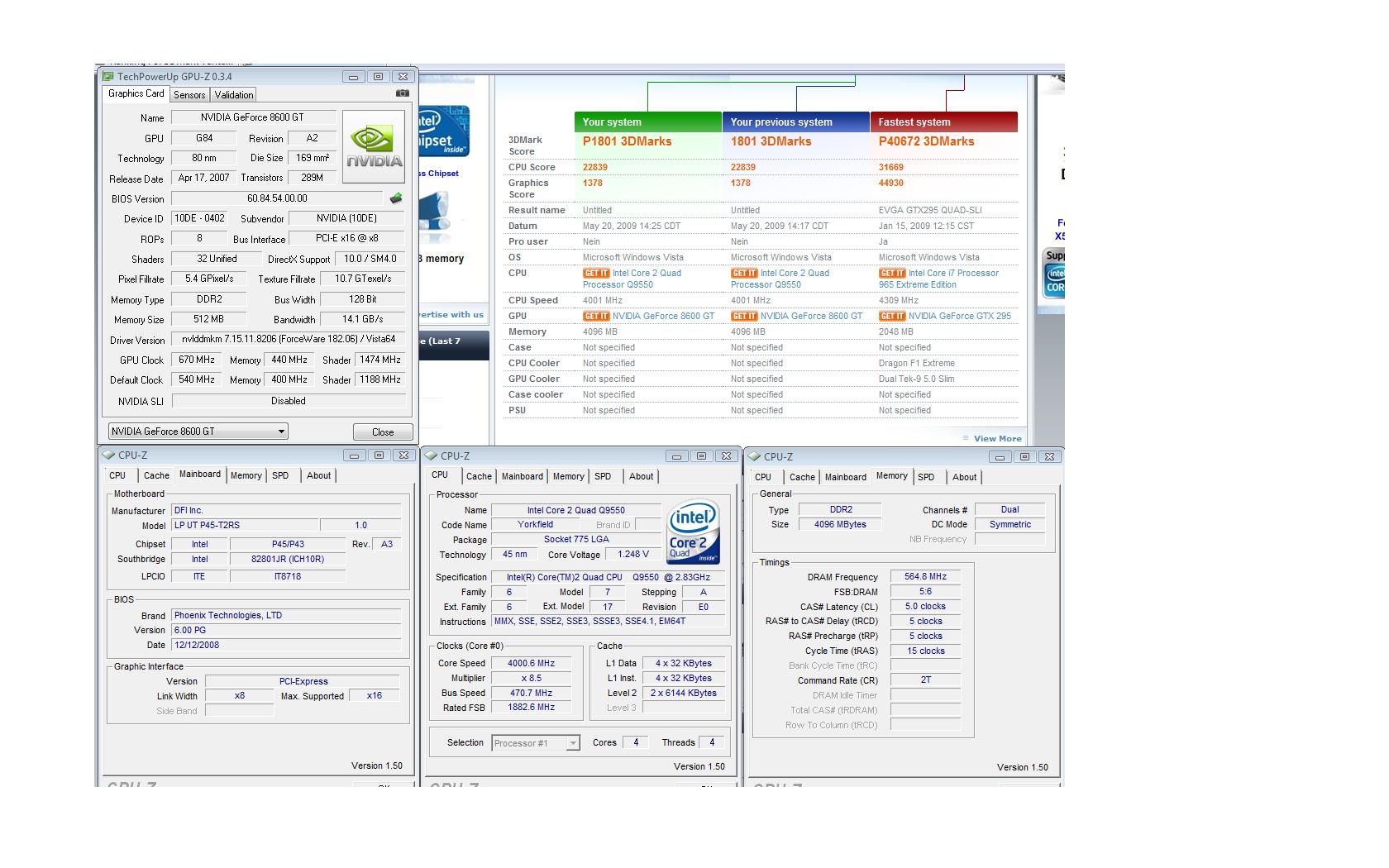1389x868 pixels.
Task: Select the About tab in the processor CPU-Z window
Action: pos(641,476)
